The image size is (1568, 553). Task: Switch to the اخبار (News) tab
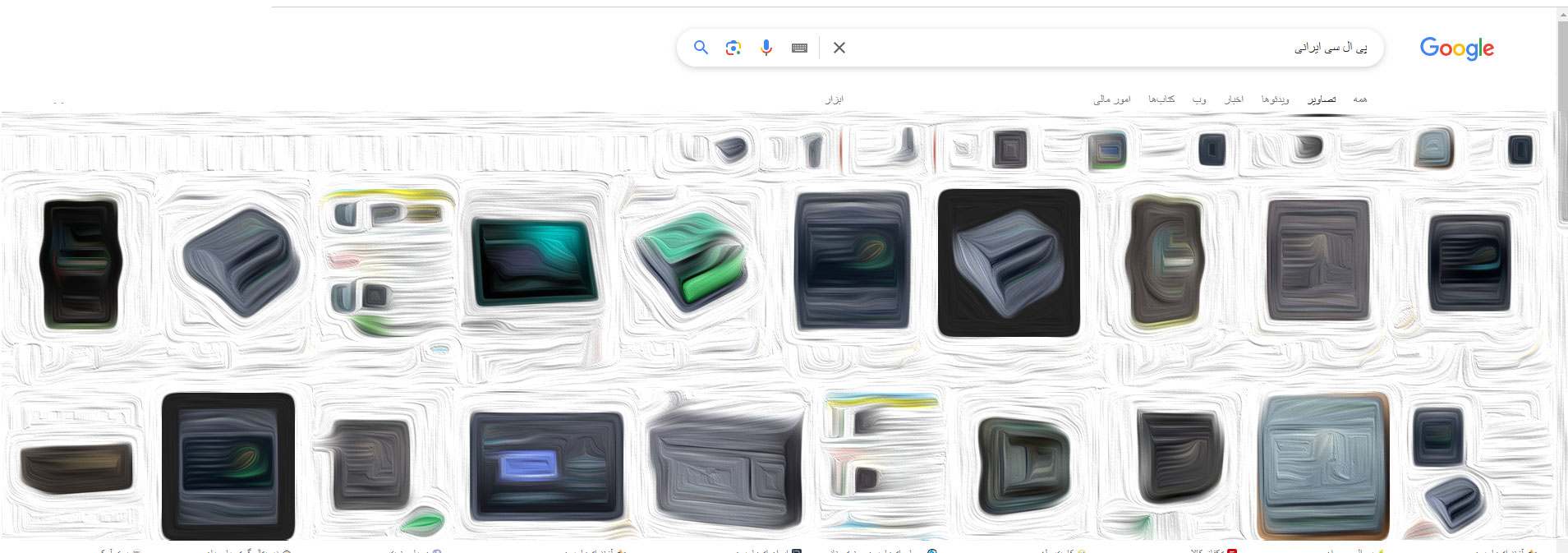[x=1234, y=99]
